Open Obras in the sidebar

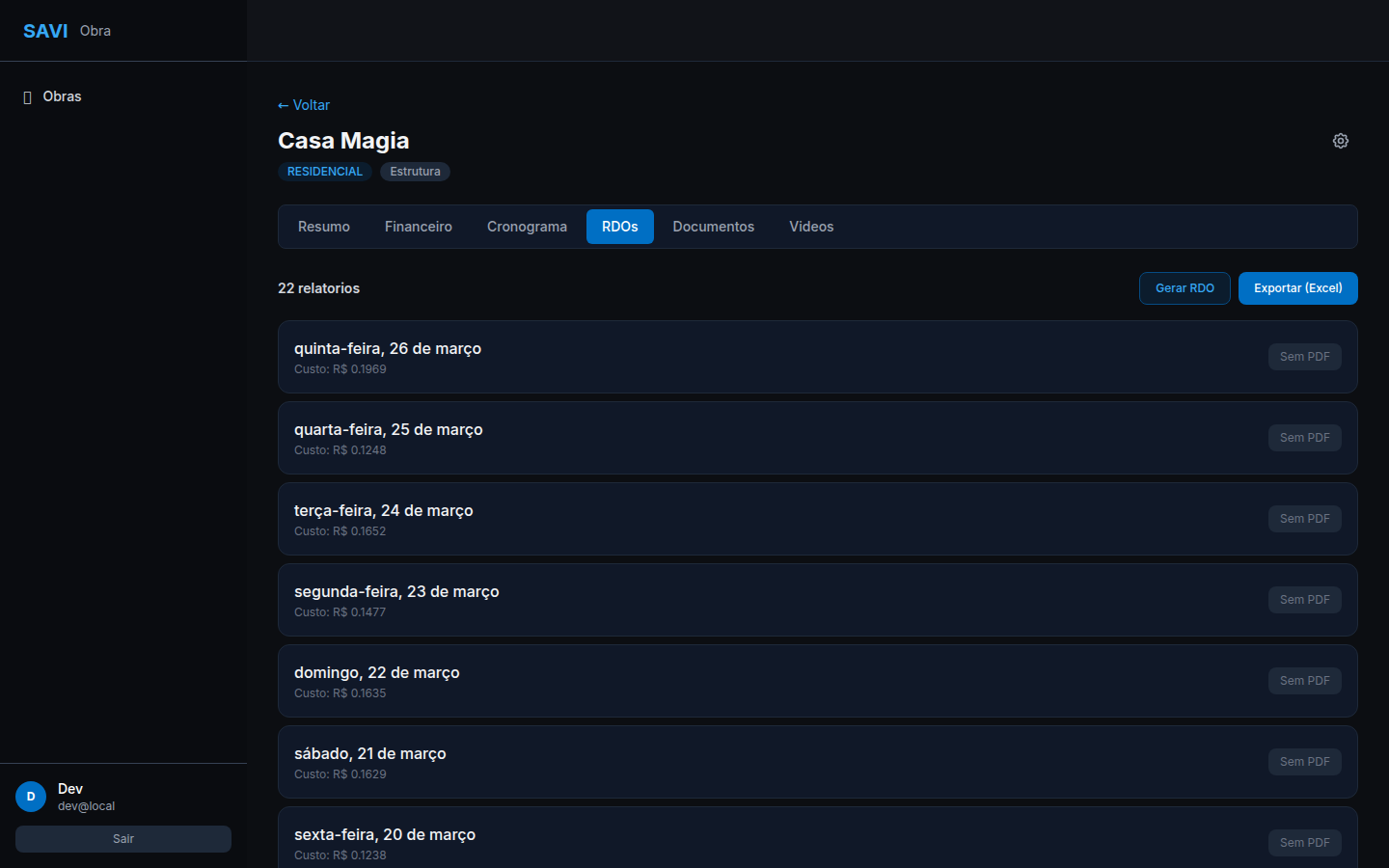point(62,96)
